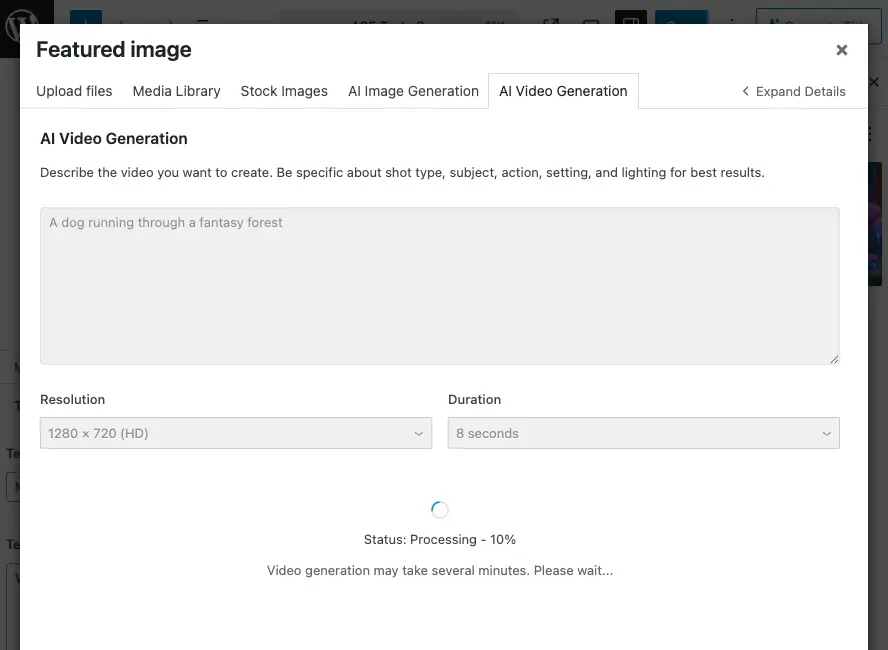Image resolution: width=888 pixels, height=650 pixels.
Task: Select the AI Image Generation tab
Action: (413, 91)
